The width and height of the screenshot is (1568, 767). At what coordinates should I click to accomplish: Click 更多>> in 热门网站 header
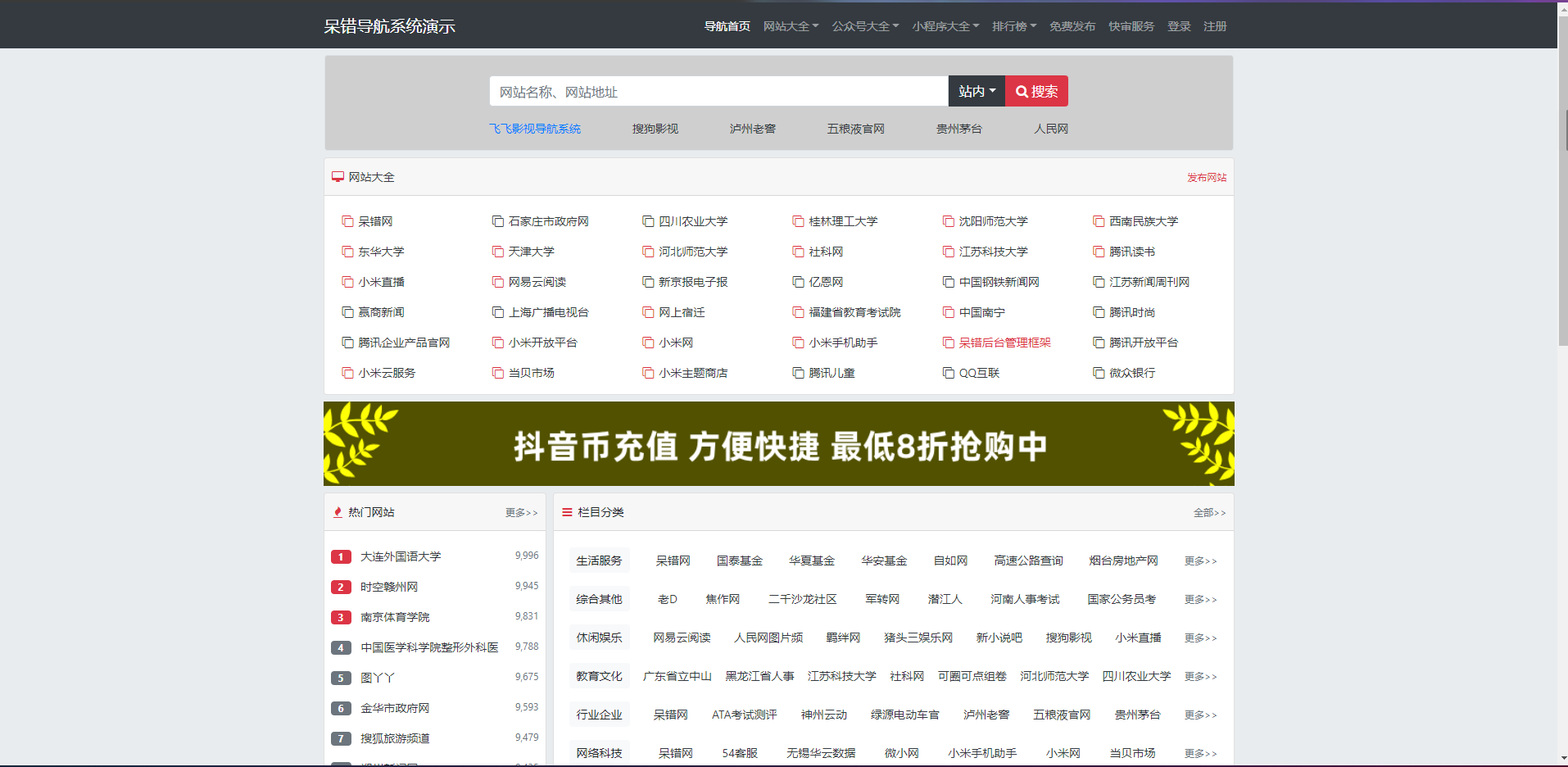tap(521, 513)
